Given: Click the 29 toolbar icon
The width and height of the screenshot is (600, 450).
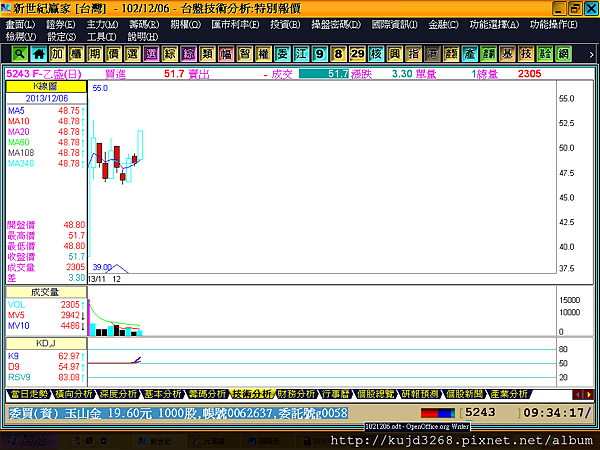Looking at the screenshot, I should (x=357, y=54).
